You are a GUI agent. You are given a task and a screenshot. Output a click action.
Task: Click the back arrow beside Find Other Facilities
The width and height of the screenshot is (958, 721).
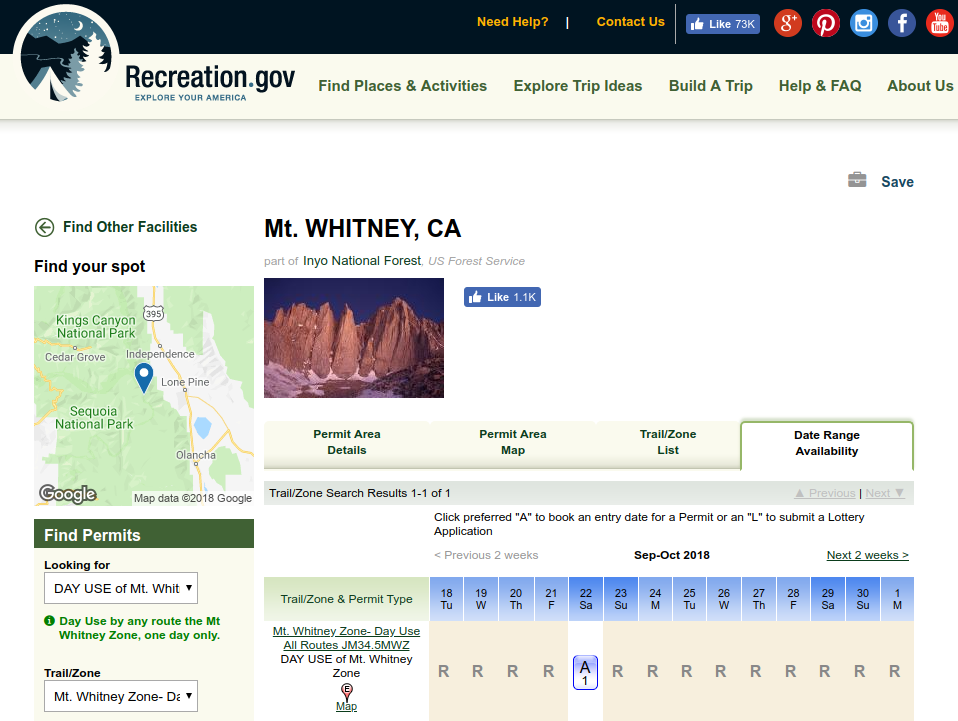point(44,227)
